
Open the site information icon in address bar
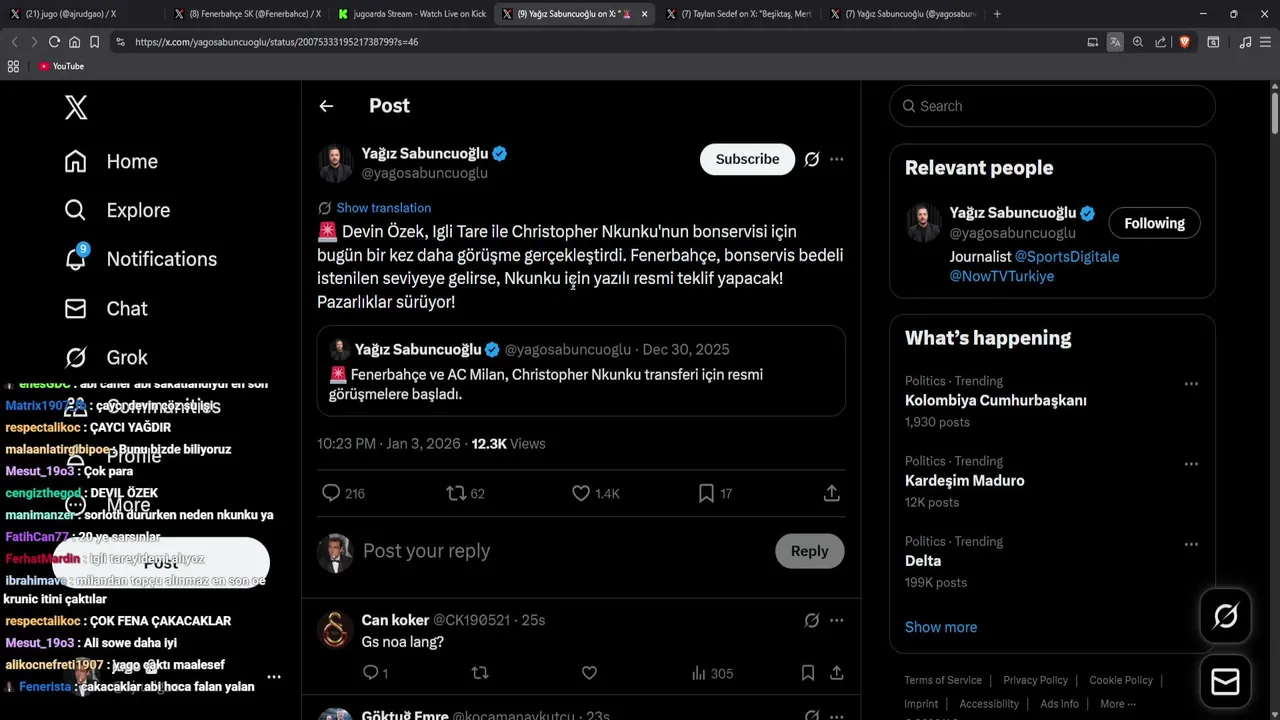[120, 42]
